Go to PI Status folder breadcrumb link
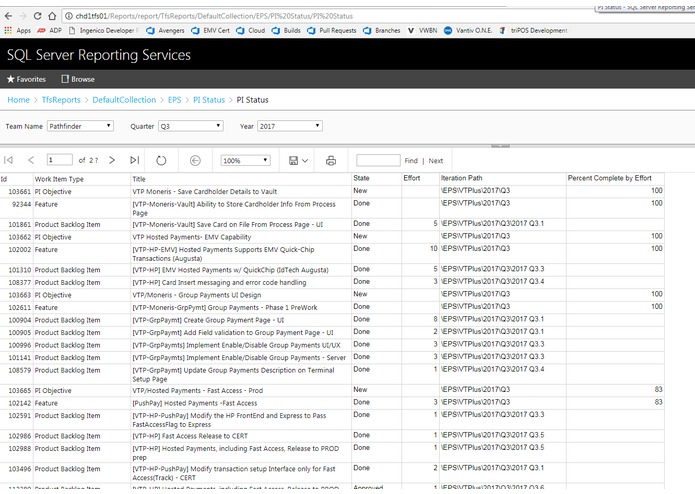 point(209,100)
